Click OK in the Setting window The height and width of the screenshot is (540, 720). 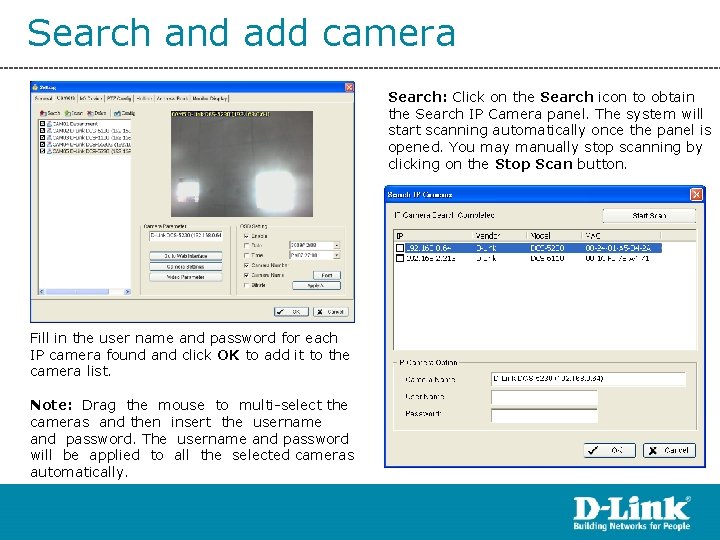pos(291,312)
